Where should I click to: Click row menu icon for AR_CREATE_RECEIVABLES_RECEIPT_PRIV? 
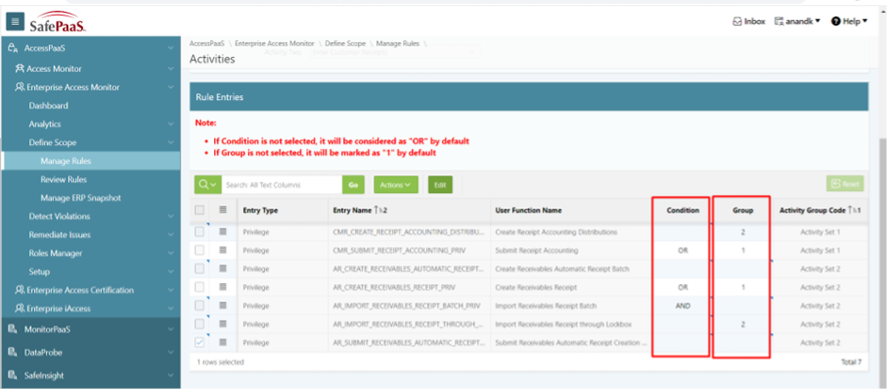click(x=223, y=287)
